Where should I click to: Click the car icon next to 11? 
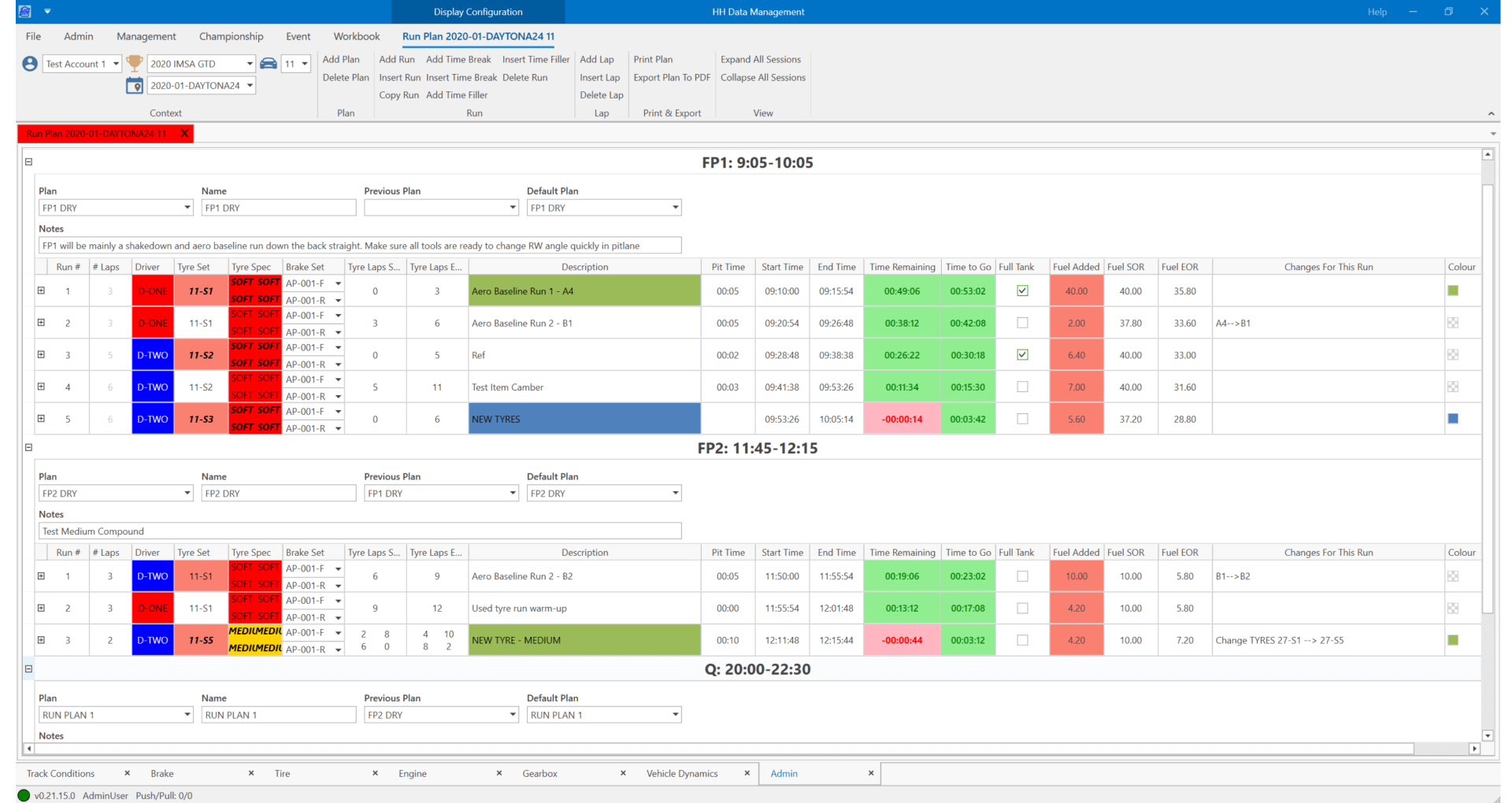click(269, 64)
